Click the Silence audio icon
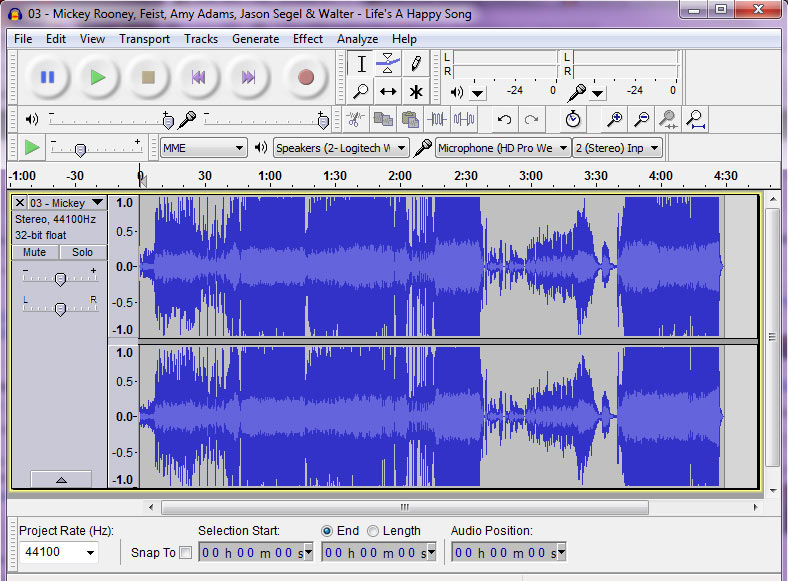 point(464,120)
